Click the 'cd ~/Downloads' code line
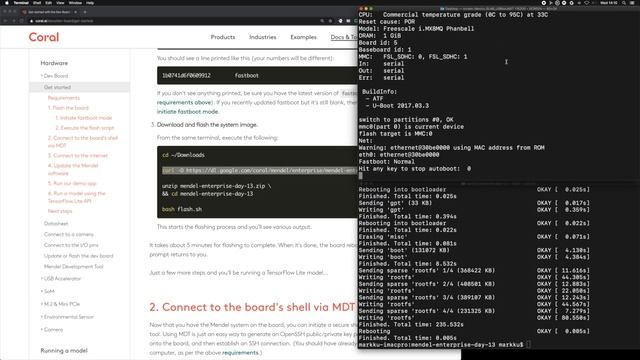Screen dimensions: 640x360 (x=183, y=155)
